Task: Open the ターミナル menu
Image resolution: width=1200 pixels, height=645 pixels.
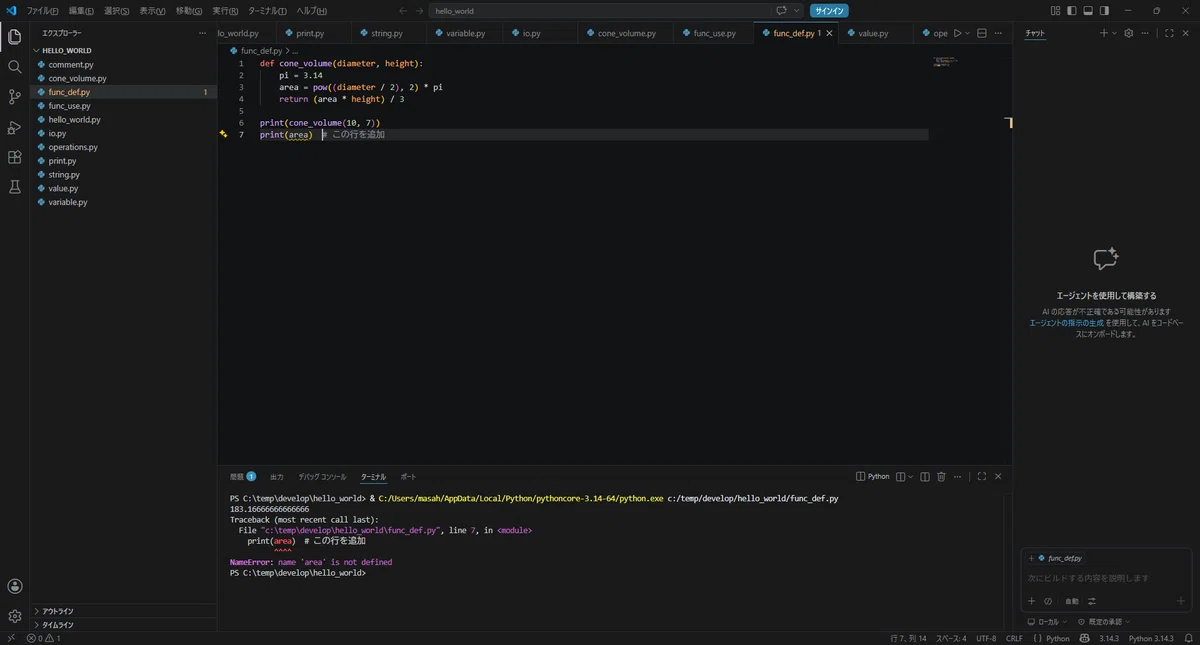Action: (267, 11)
